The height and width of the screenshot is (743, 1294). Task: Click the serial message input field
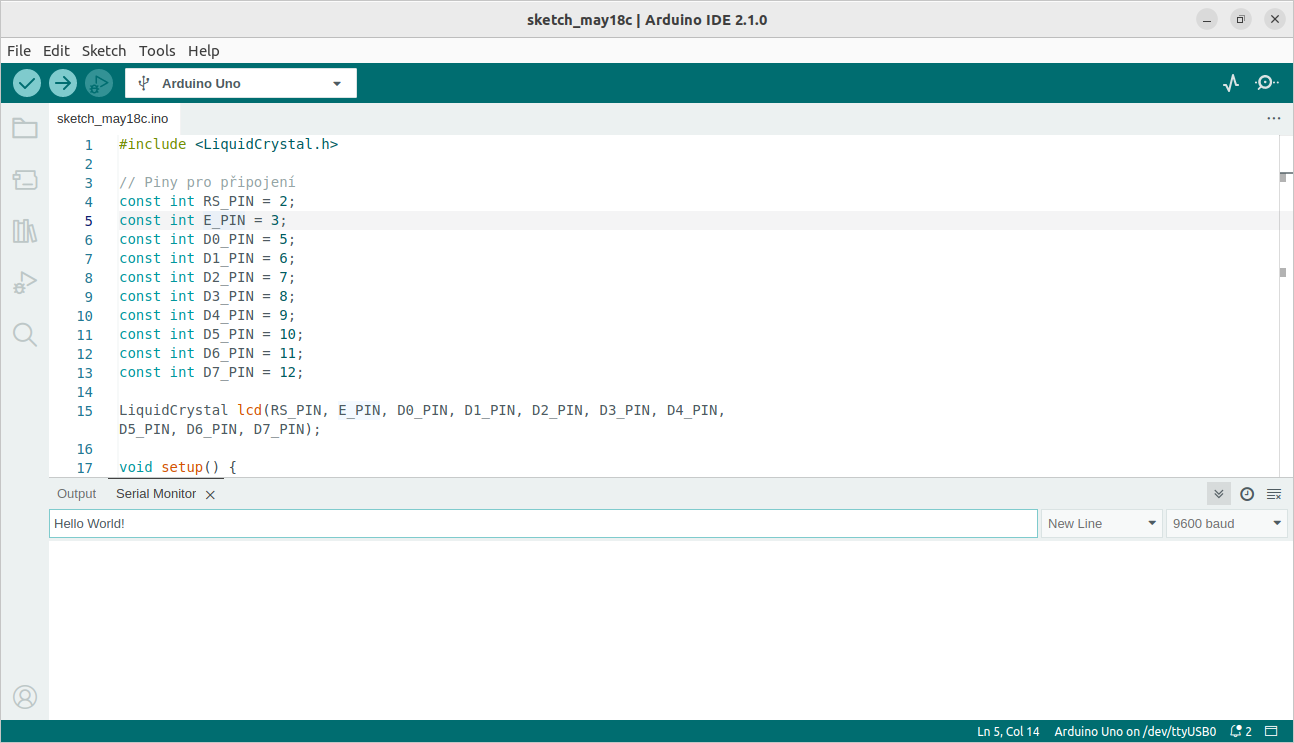tap(543, 524)
